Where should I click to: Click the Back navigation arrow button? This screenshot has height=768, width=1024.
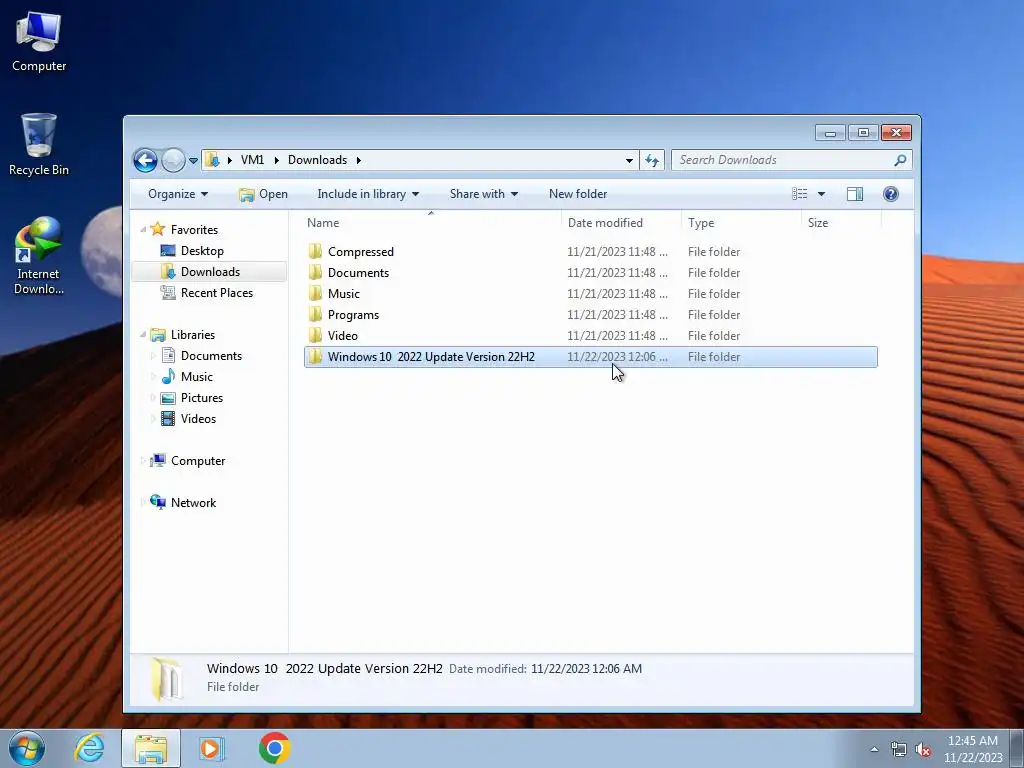[x=145, y=160]
